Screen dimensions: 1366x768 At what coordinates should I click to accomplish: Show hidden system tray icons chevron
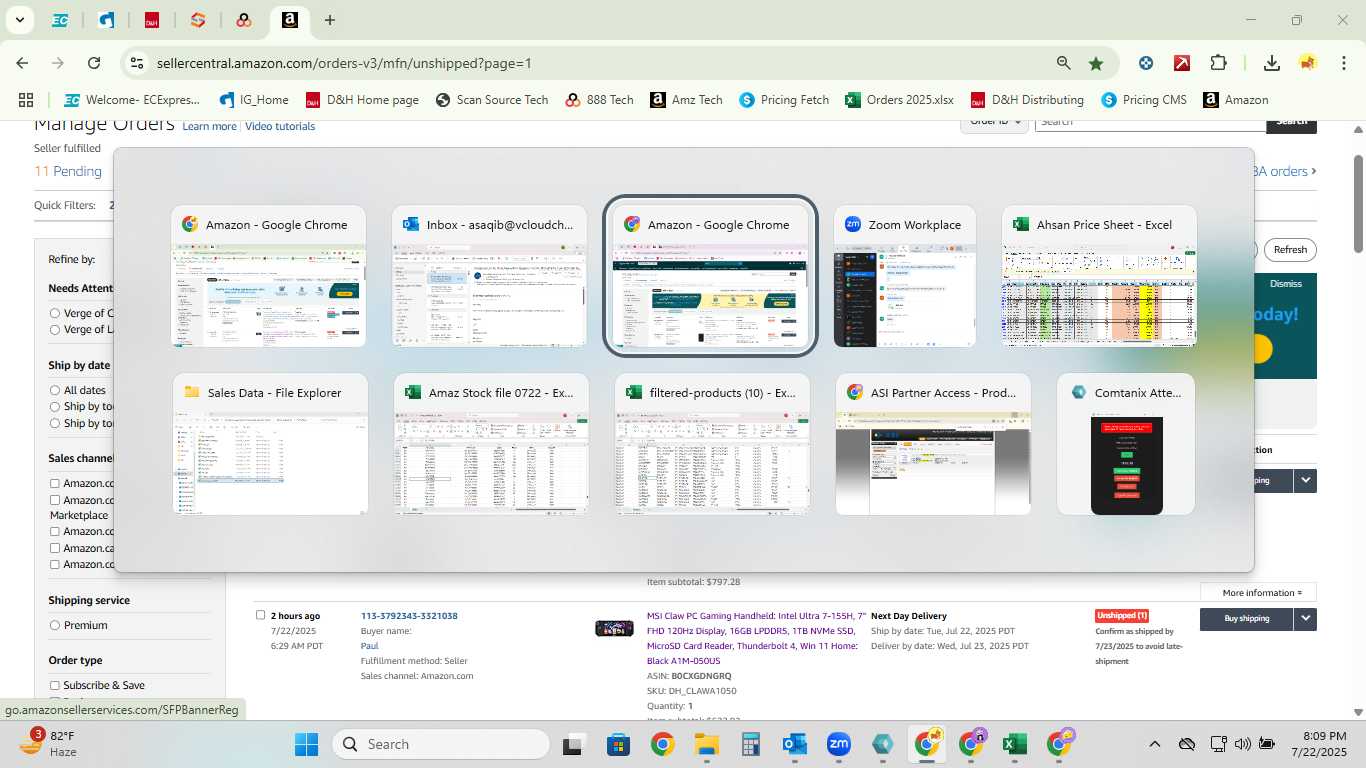[1154, 744]
